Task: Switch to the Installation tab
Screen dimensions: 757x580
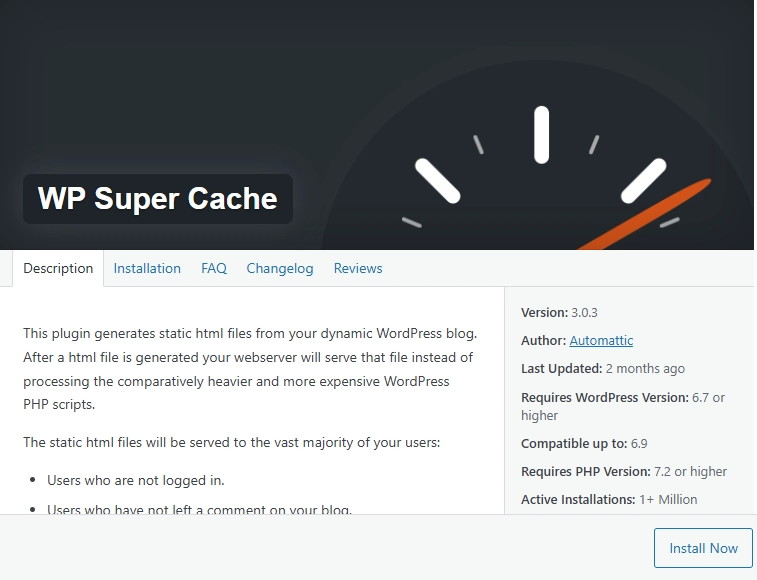Action: point(147,269)
